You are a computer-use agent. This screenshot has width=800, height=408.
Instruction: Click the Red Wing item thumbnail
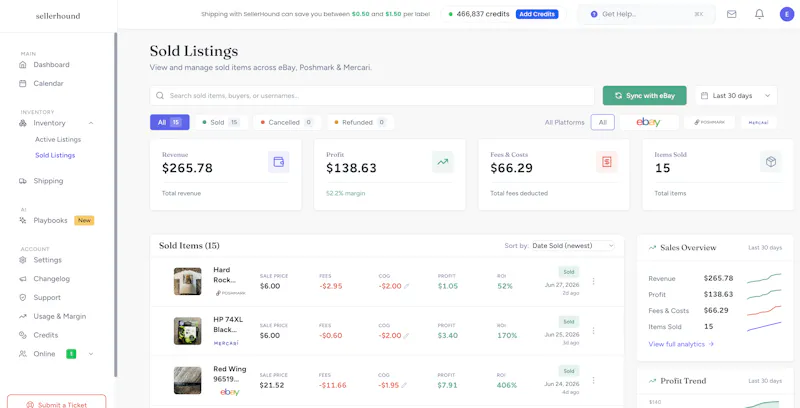click(x=187, y=380)
